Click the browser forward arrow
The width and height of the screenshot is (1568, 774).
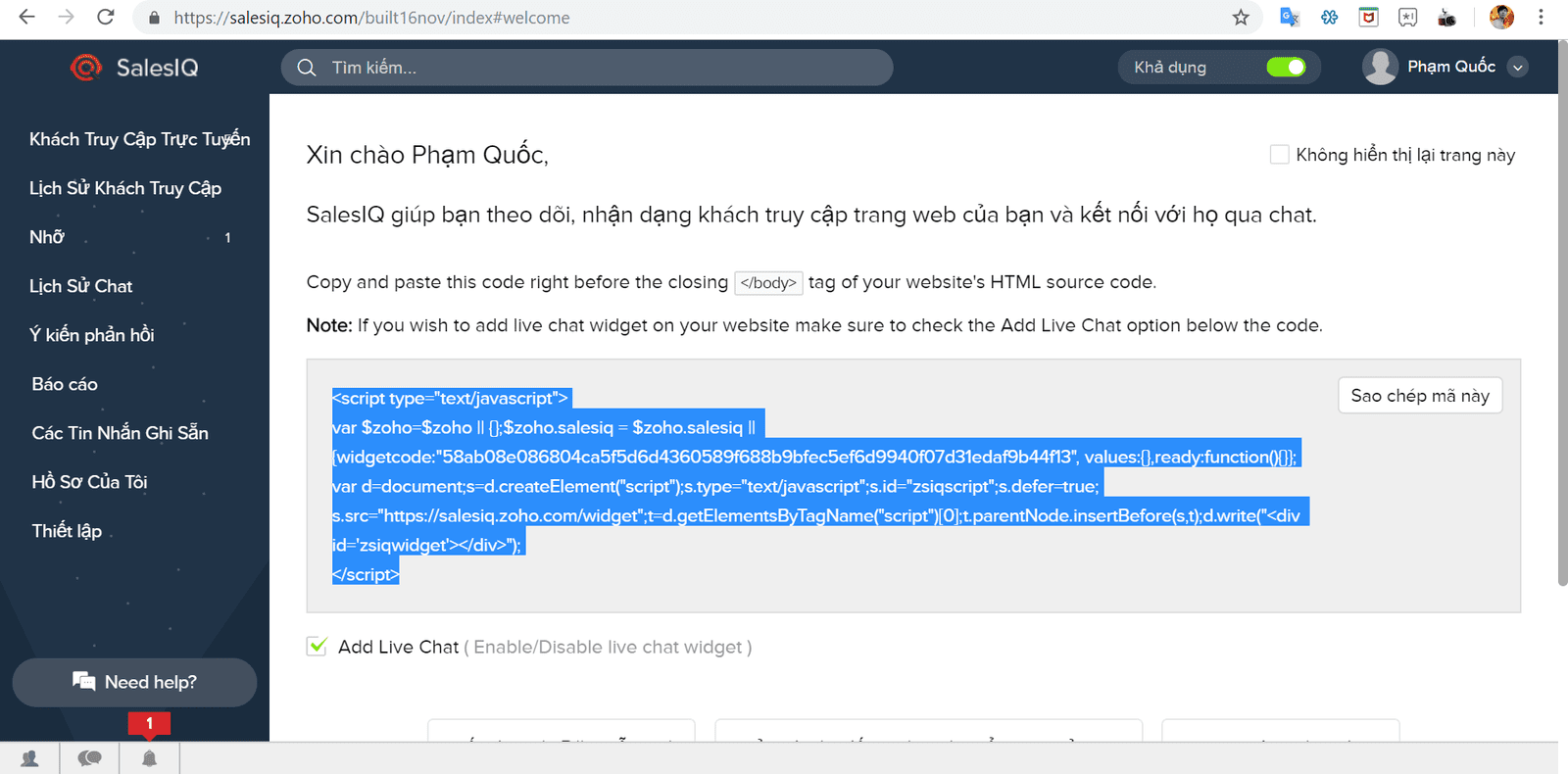(66, 17)
